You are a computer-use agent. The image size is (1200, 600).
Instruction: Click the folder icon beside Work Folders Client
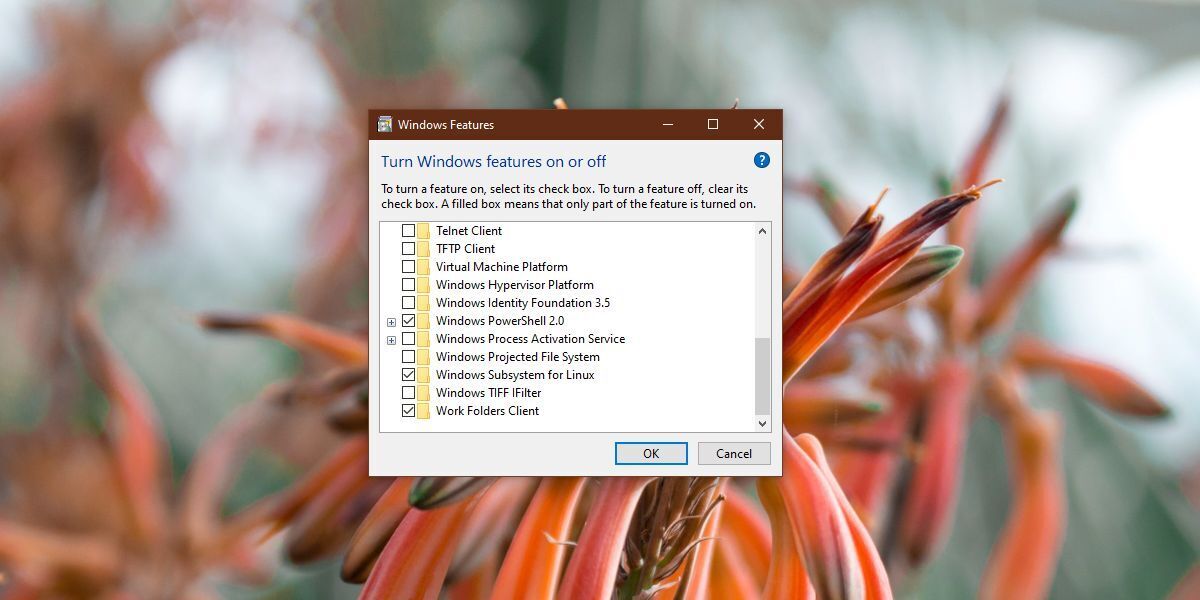pos(423,410)
